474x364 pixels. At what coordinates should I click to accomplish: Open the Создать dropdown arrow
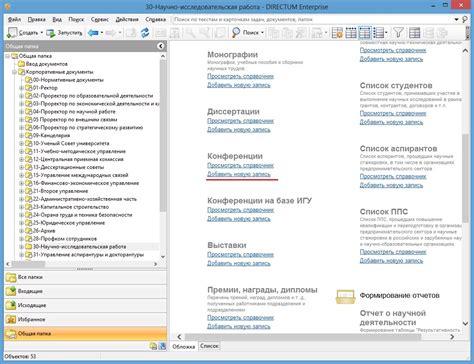point(42,33)
